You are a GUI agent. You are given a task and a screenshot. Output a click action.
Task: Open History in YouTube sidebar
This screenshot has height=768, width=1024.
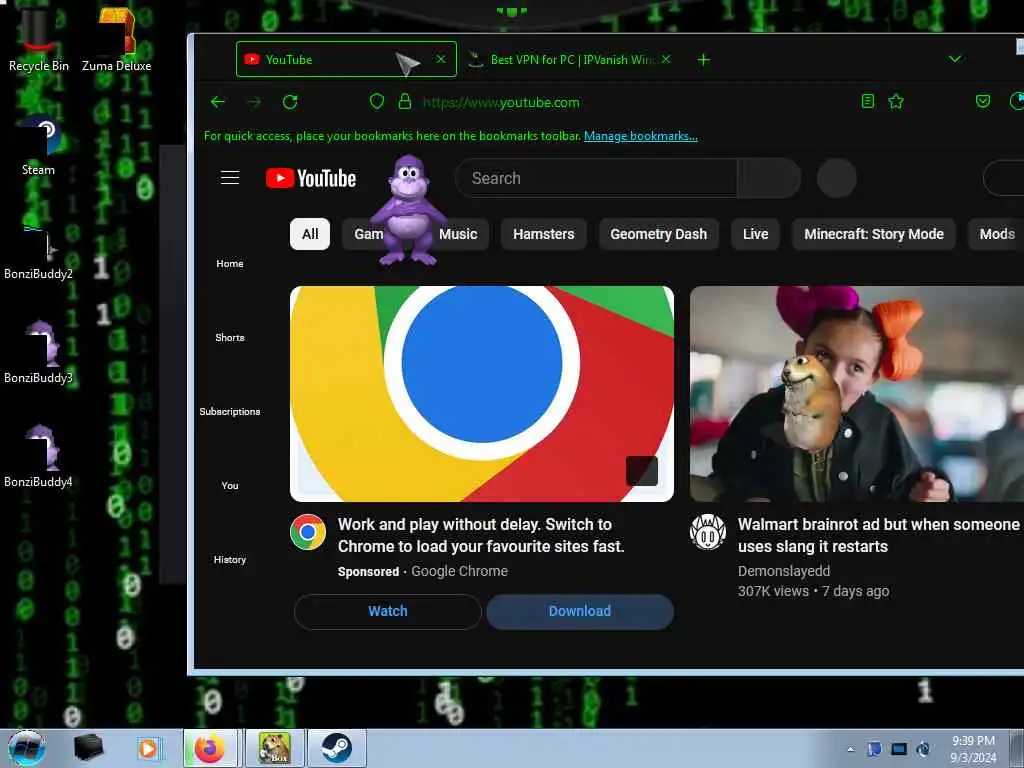(x=230, y=559)
